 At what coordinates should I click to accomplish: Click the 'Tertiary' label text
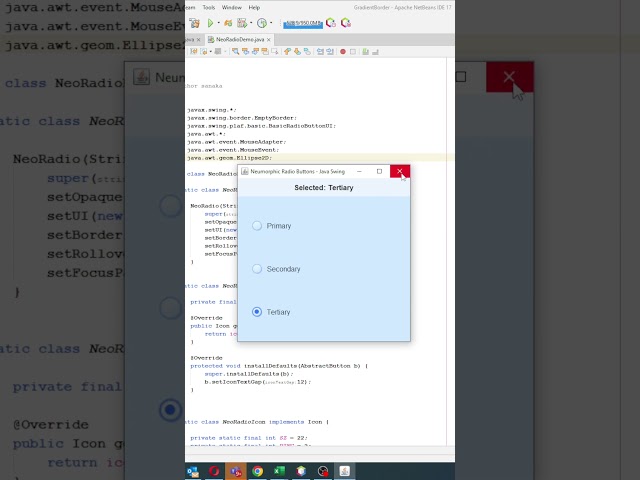click(278, 312)
